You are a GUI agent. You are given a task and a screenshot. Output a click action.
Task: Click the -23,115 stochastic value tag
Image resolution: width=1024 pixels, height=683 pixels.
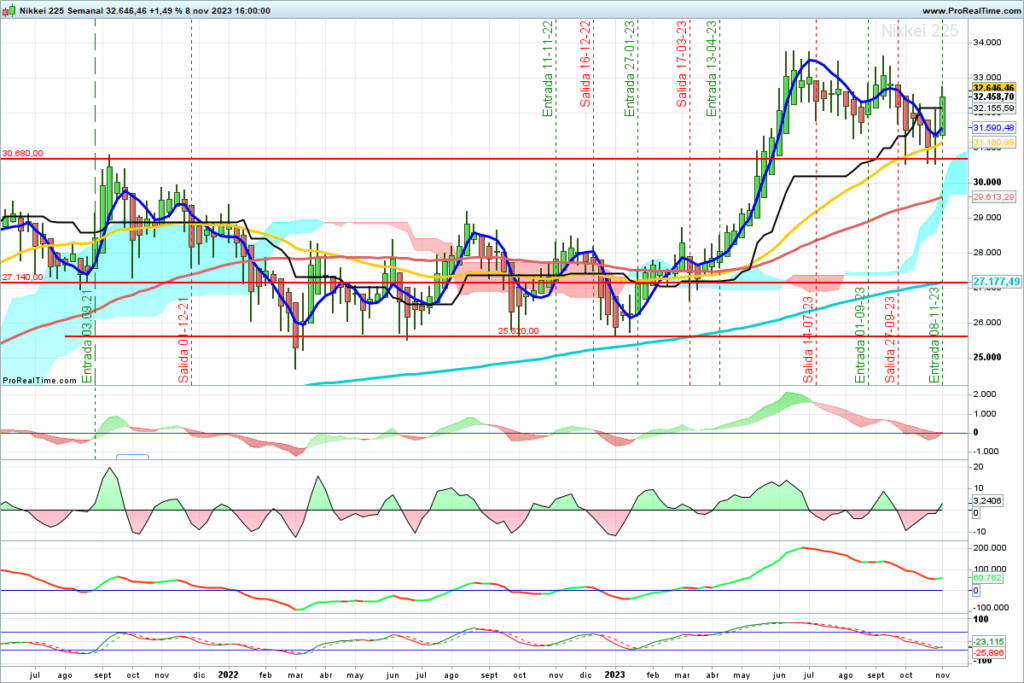pyautogui.click(x=988, y=642)
